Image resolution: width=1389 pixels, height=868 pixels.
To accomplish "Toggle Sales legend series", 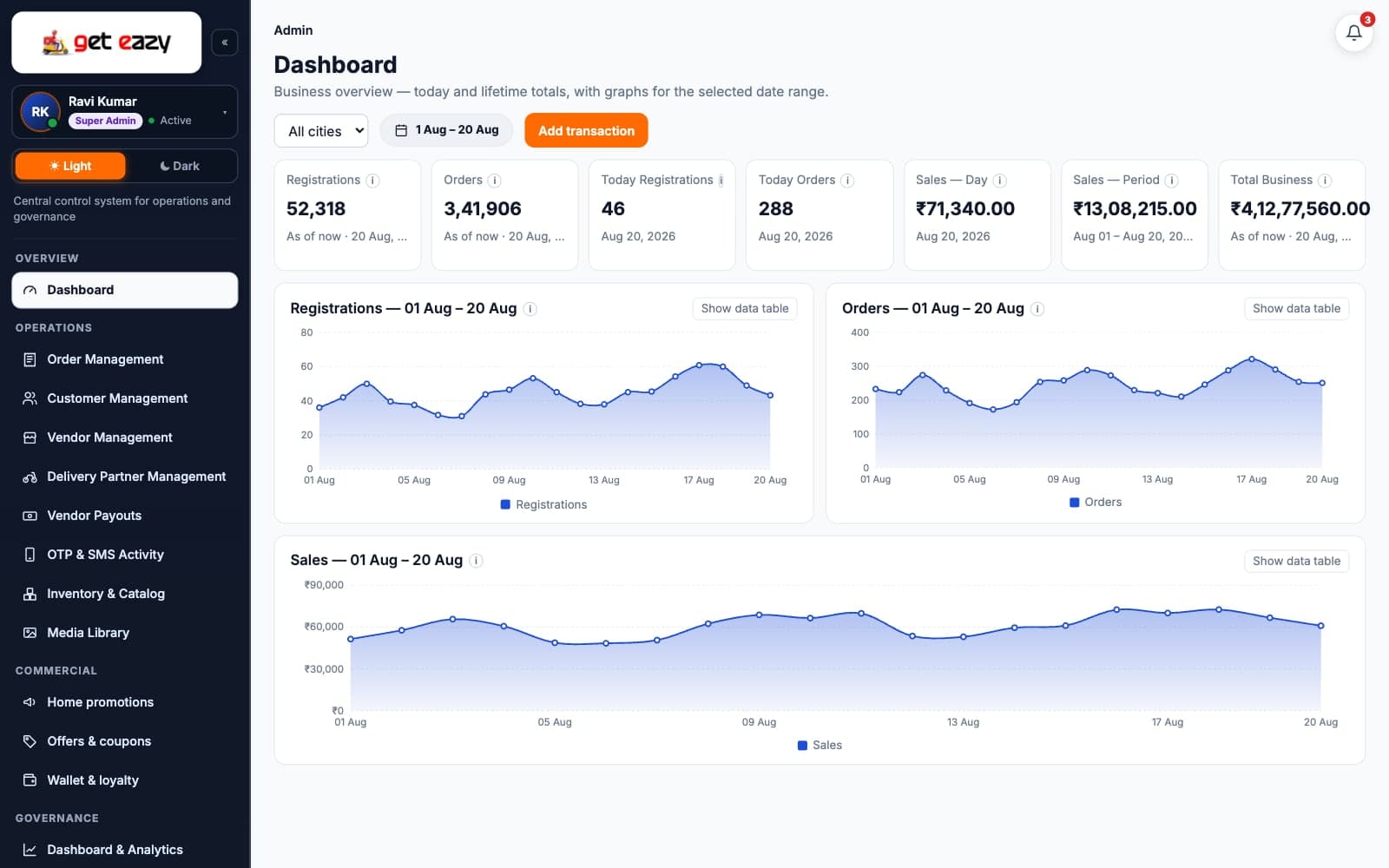I will pyautogui.click(x=820, y=745).
